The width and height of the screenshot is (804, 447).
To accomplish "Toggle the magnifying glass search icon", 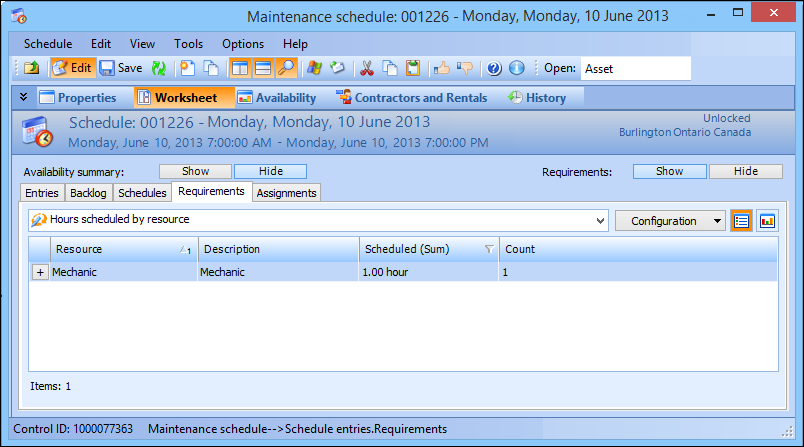I will tap(286, 68).
